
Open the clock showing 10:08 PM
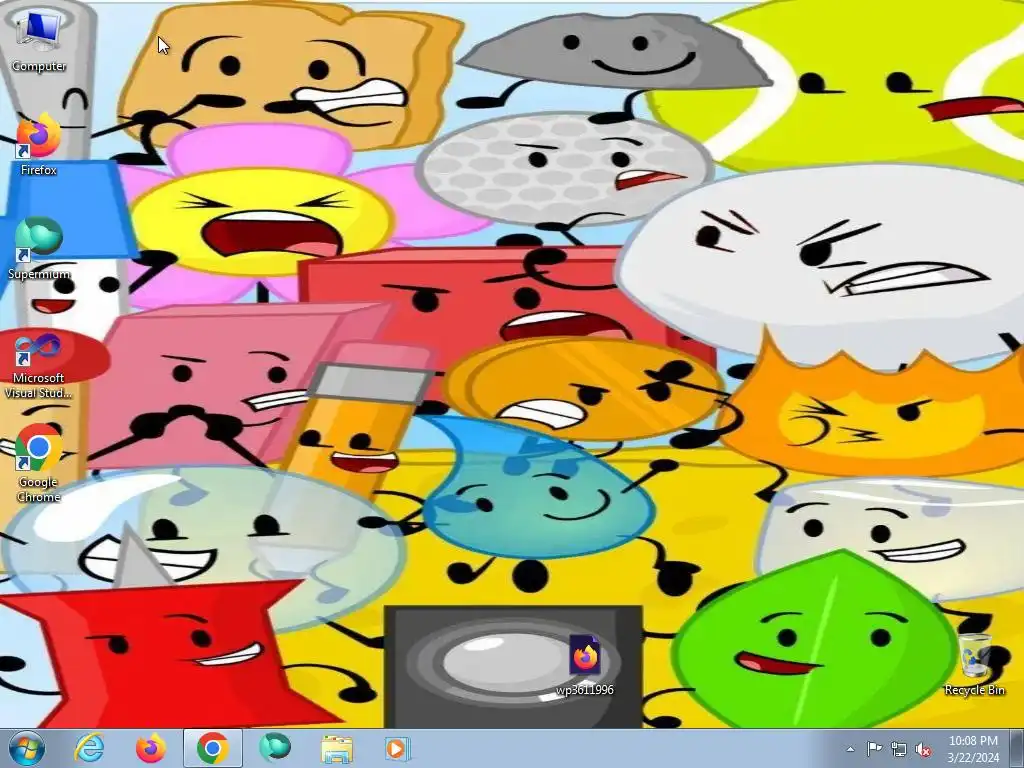(973, 749)
